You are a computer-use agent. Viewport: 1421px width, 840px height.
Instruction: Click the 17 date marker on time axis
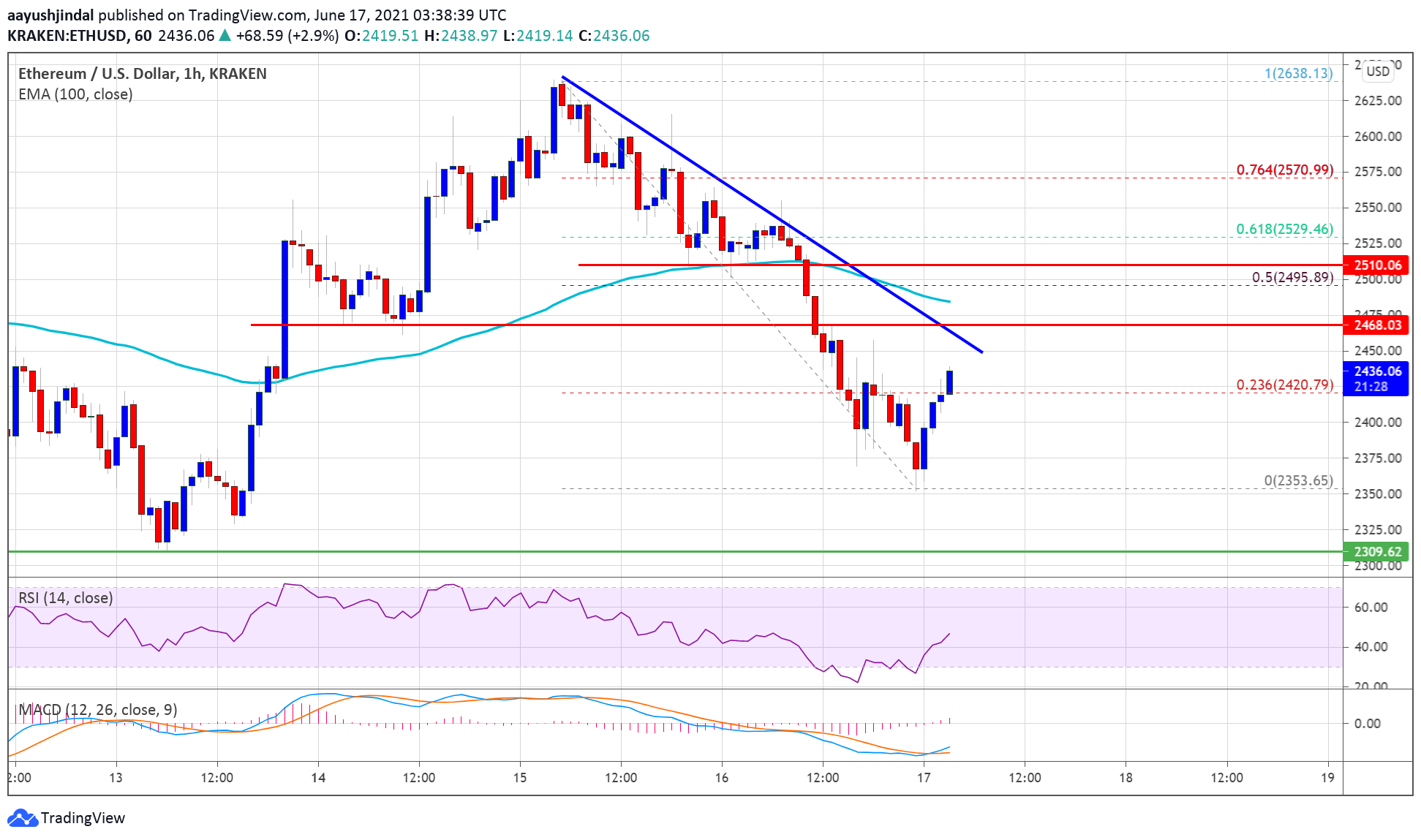923,777
